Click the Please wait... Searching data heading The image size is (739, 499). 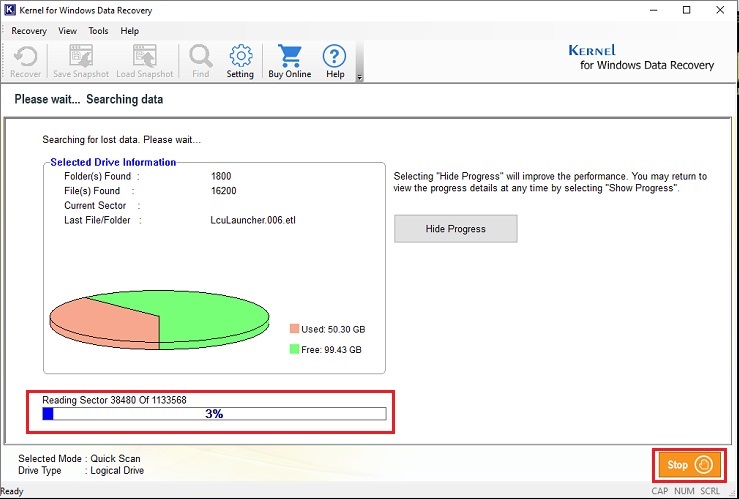pos(89,99)
